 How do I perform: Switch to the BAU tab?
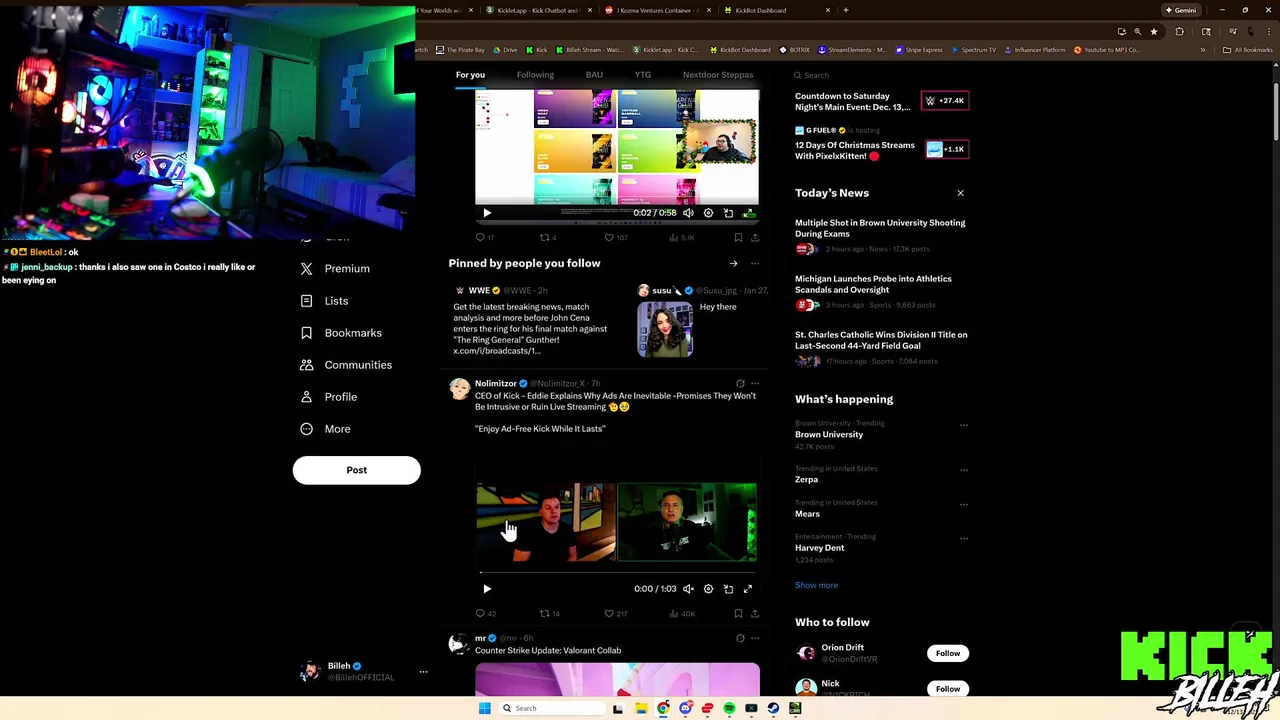(x=594, y=75)
